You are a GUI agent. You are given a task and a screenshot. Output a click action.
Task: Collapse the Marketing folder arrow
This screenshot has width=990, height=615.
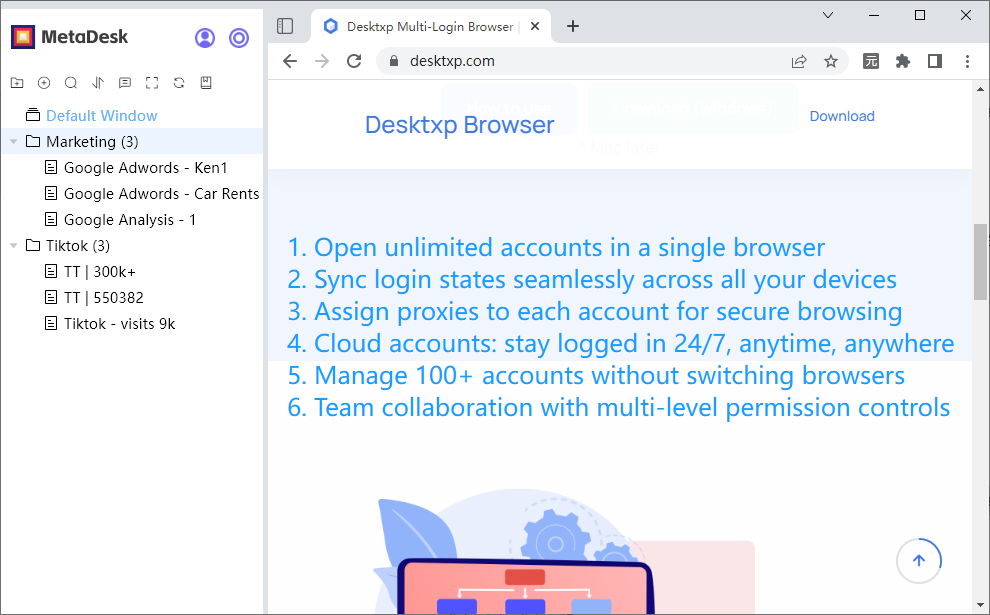[x=13, y=141]
